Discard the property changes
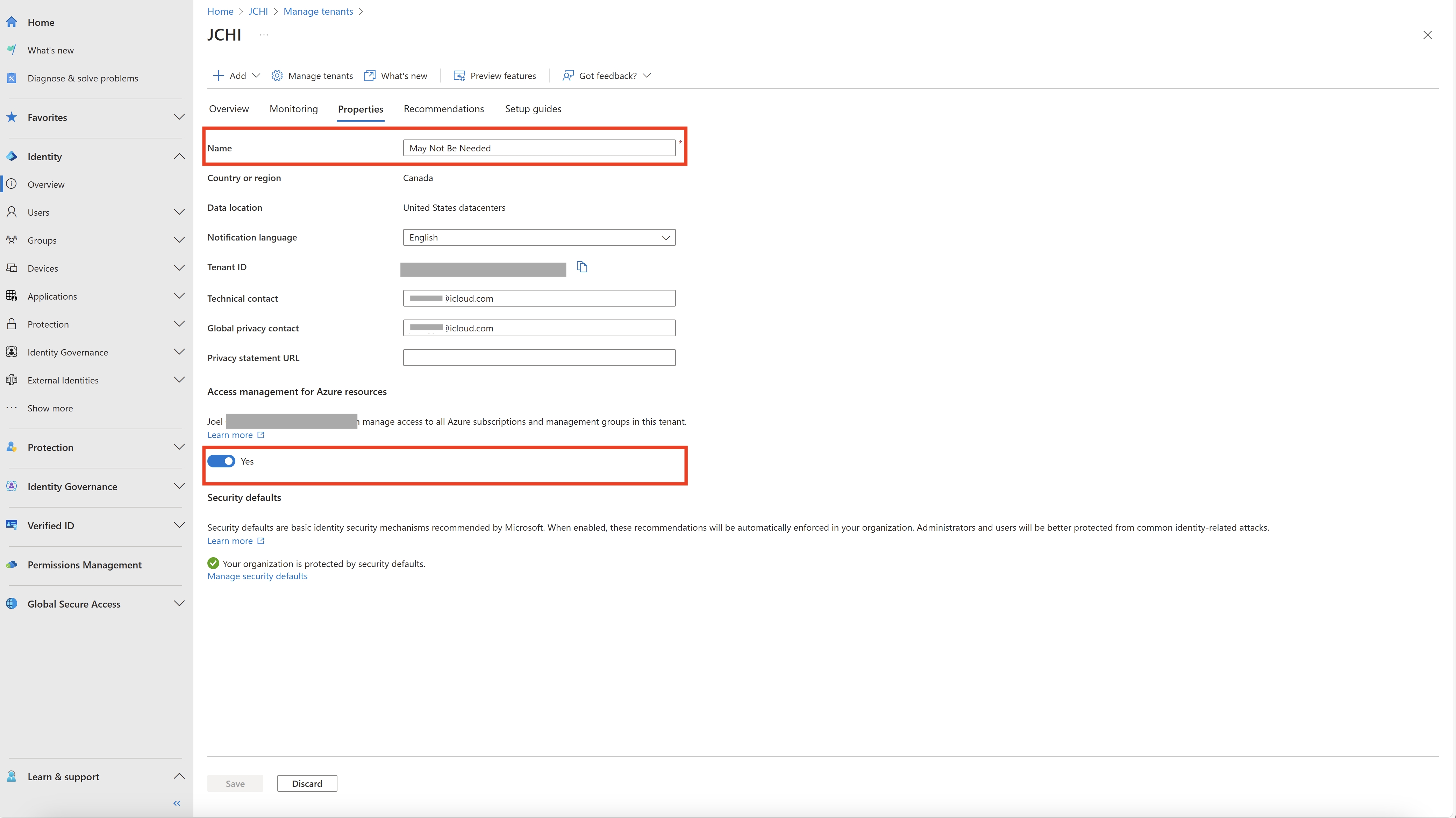Image resolution: width=1456 pixels, height=818 pixels. [x=306, y=783]
